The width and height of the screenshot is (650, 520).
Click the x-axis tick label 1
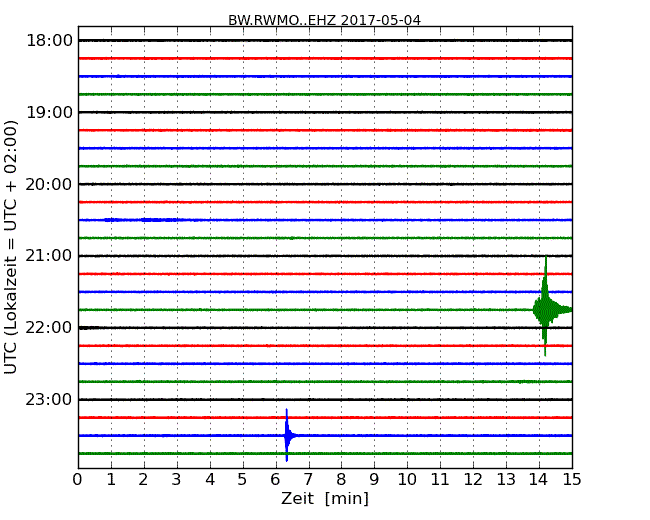[x=111, y=479]
